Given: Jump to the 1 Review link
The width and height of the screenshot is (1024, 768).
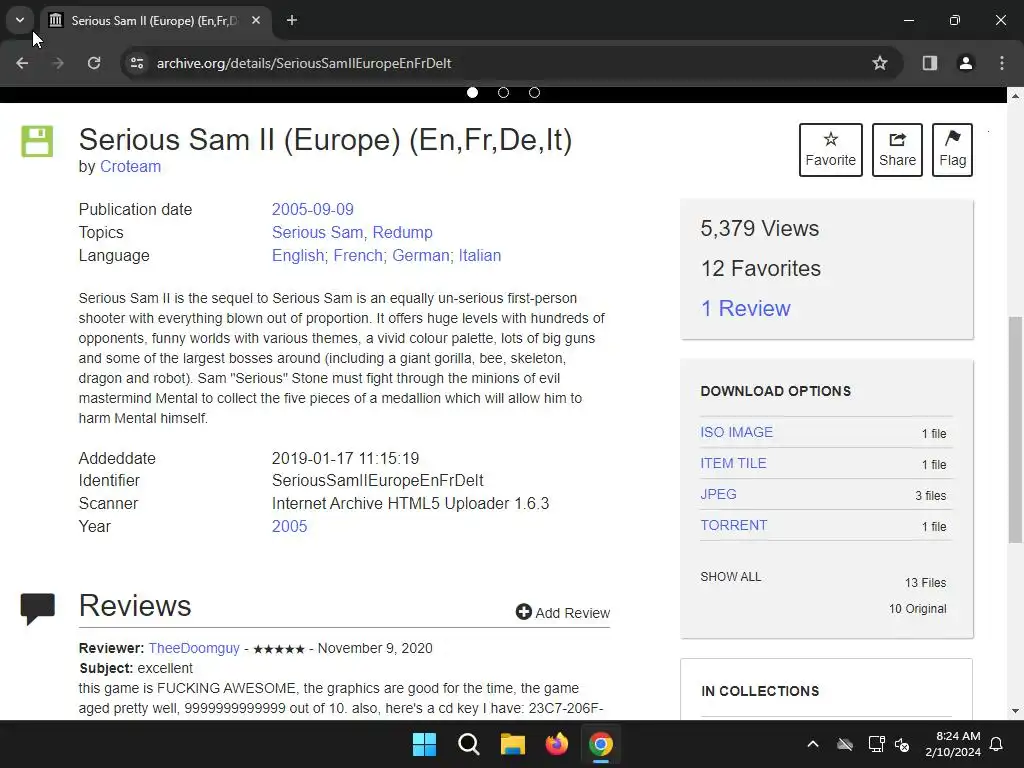Looking at the screenshot, I should 745,308.
